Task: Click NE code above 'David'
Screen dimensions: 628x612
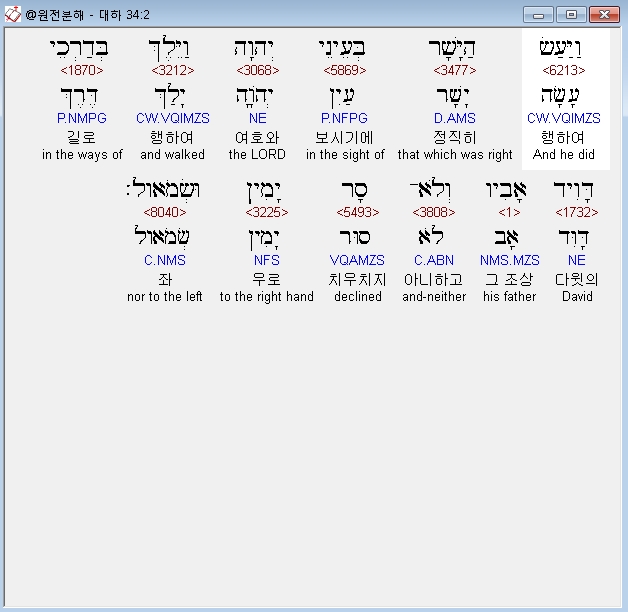Action: [577, 260]
